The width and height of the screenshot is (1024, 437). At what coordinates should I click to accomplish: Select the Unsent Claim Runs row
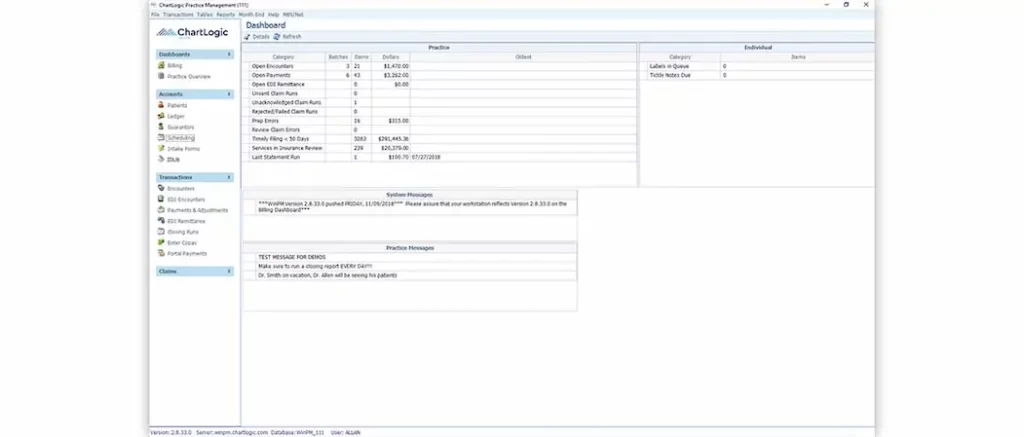pos(439,93)
